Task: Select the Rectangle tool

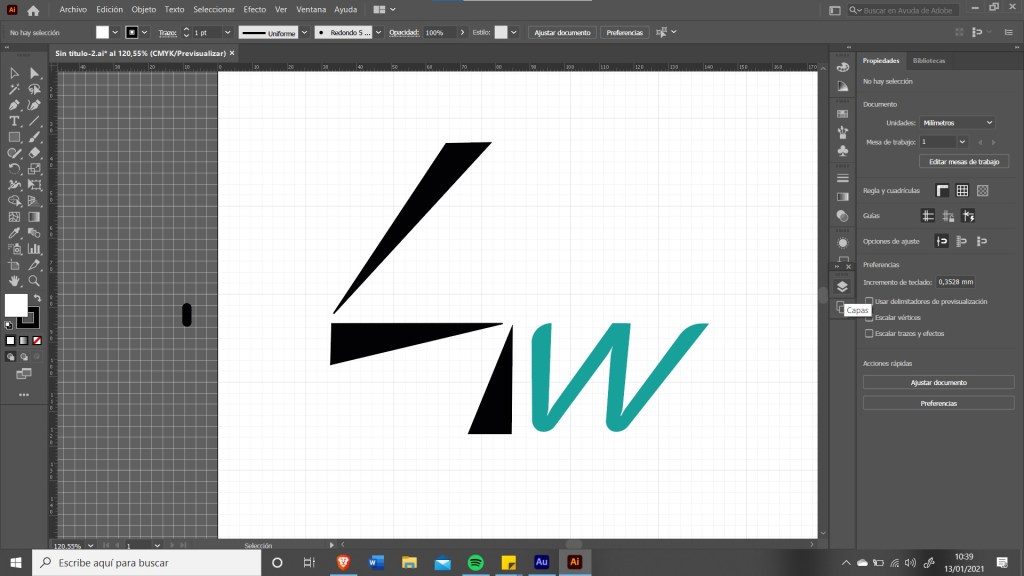Action: (x=14, y=137)
